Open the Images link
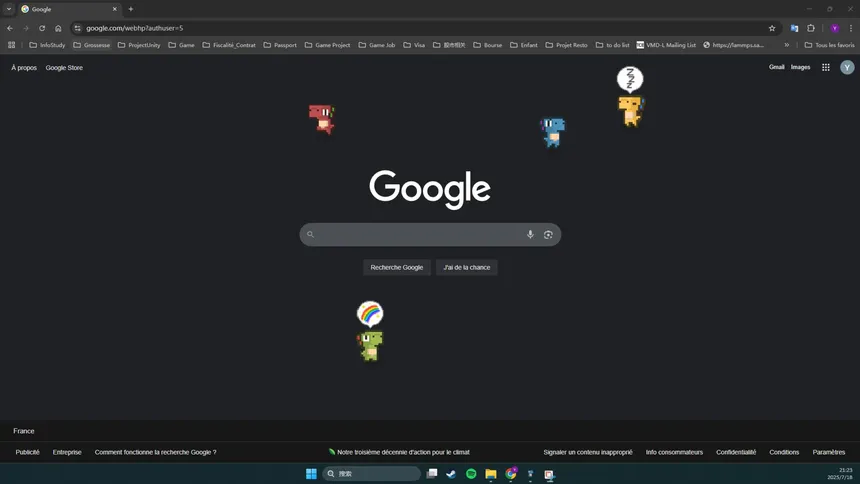This screenshot has width=860, height=484. [x=800, y=67]
